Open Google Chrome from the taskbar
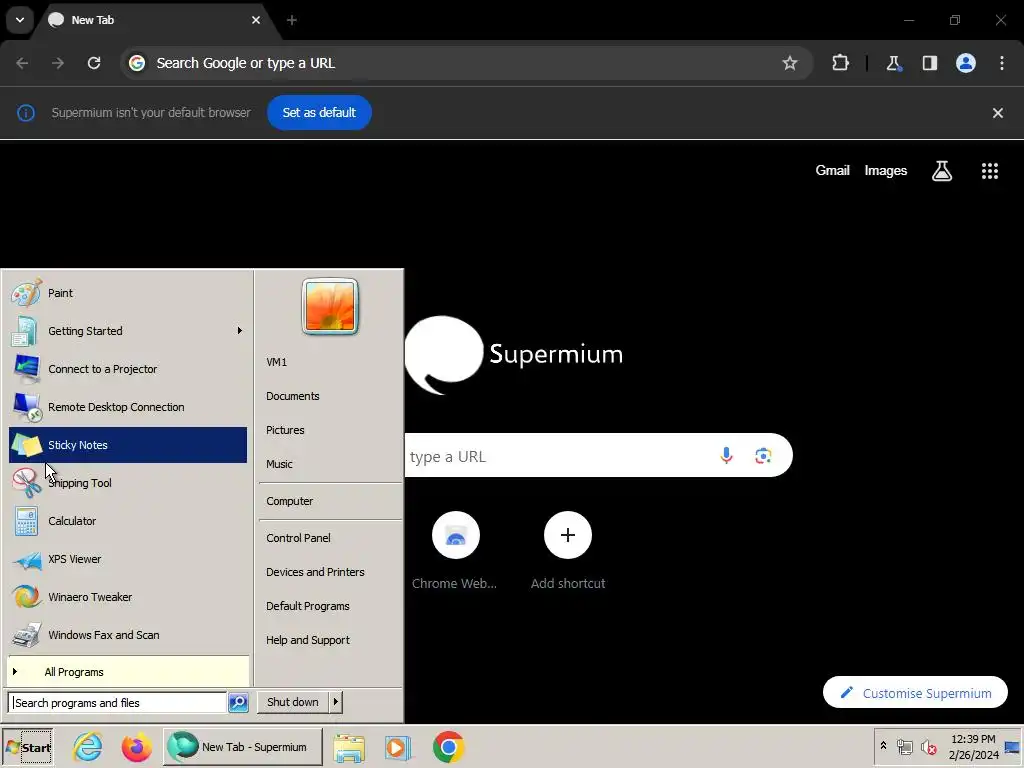Image resolution: width=1024 pixels, height=768 pixels. [448, 747]
